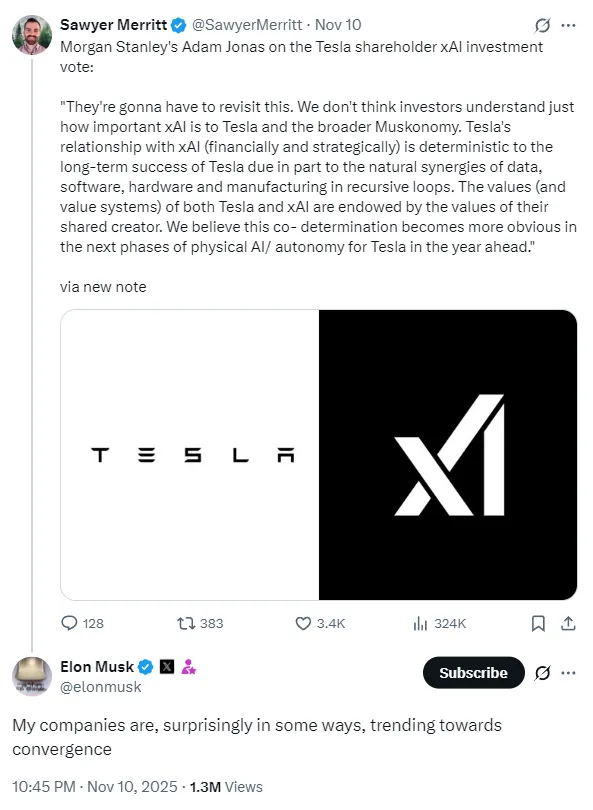Click the Grok actions icon on Sawyer's post
This screenshot has width=593, height=810.
pyautogui.click(x=541, y=24)
